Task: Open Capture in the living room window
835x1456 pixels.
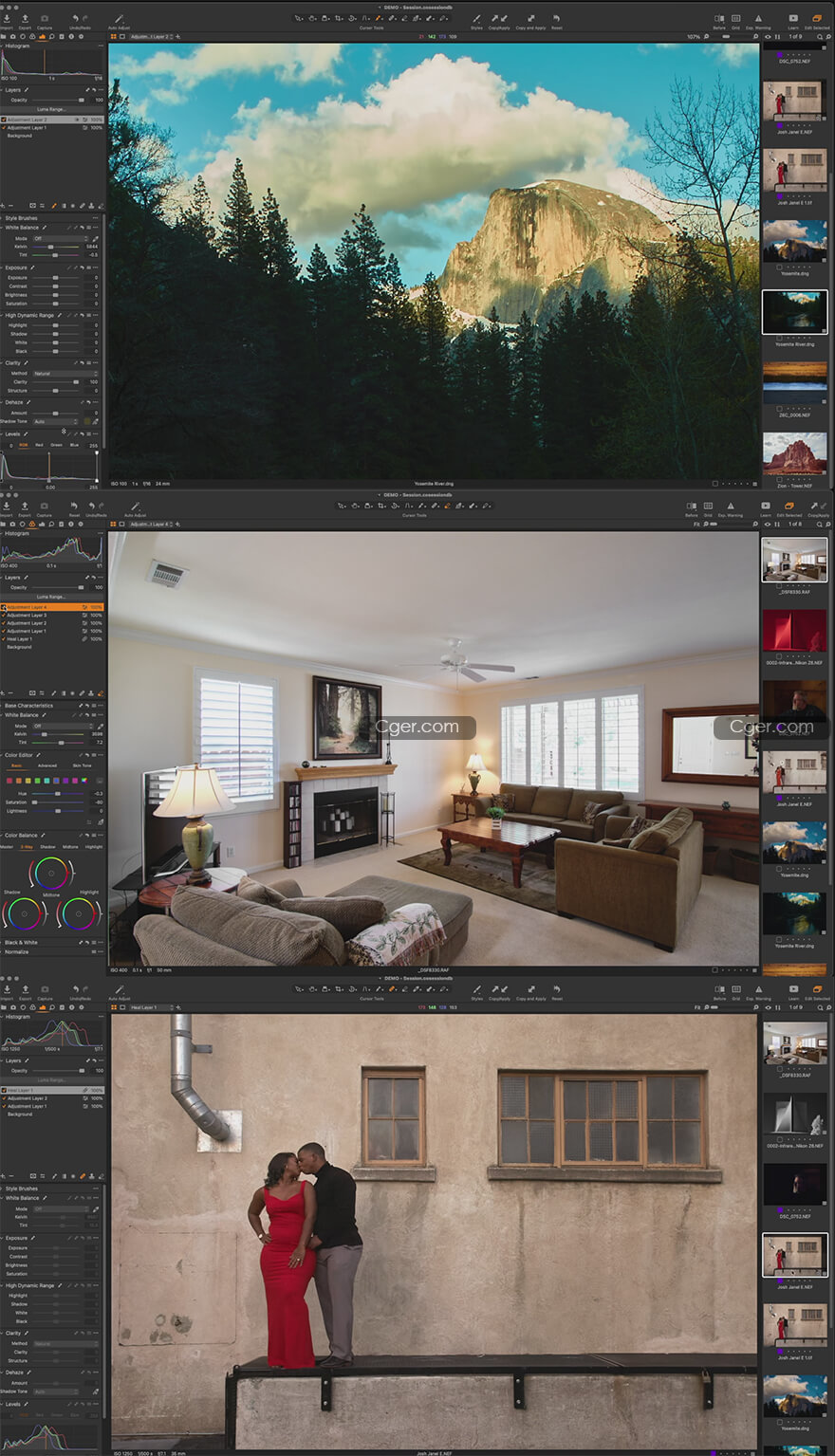Action: (45, 507)
